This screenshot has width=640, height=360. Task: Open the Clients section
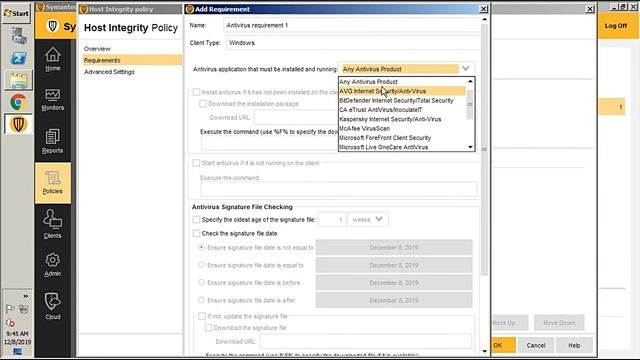click(53, 224)
